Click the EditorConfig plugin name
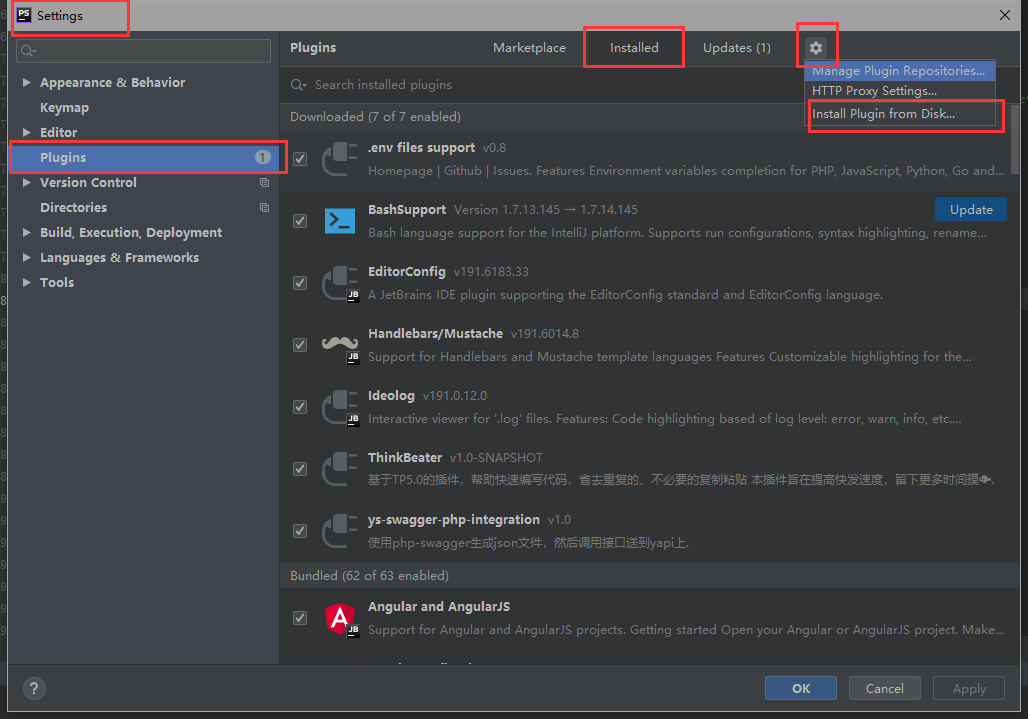Image resolution: width=1028 pixels, height=719 pixels. point(406,272)
